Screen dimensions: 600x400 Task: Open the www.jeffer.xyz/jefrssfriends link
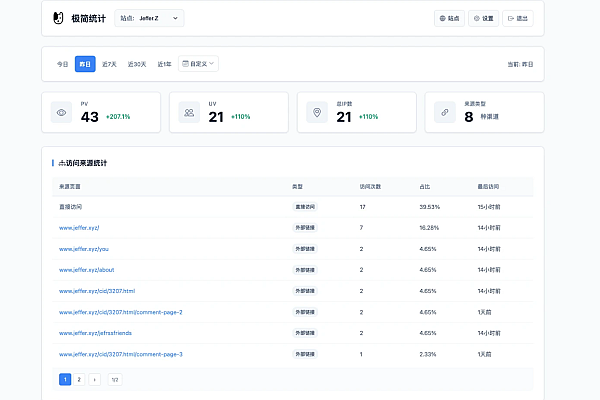pyautogui.click(x=95, y=333)
